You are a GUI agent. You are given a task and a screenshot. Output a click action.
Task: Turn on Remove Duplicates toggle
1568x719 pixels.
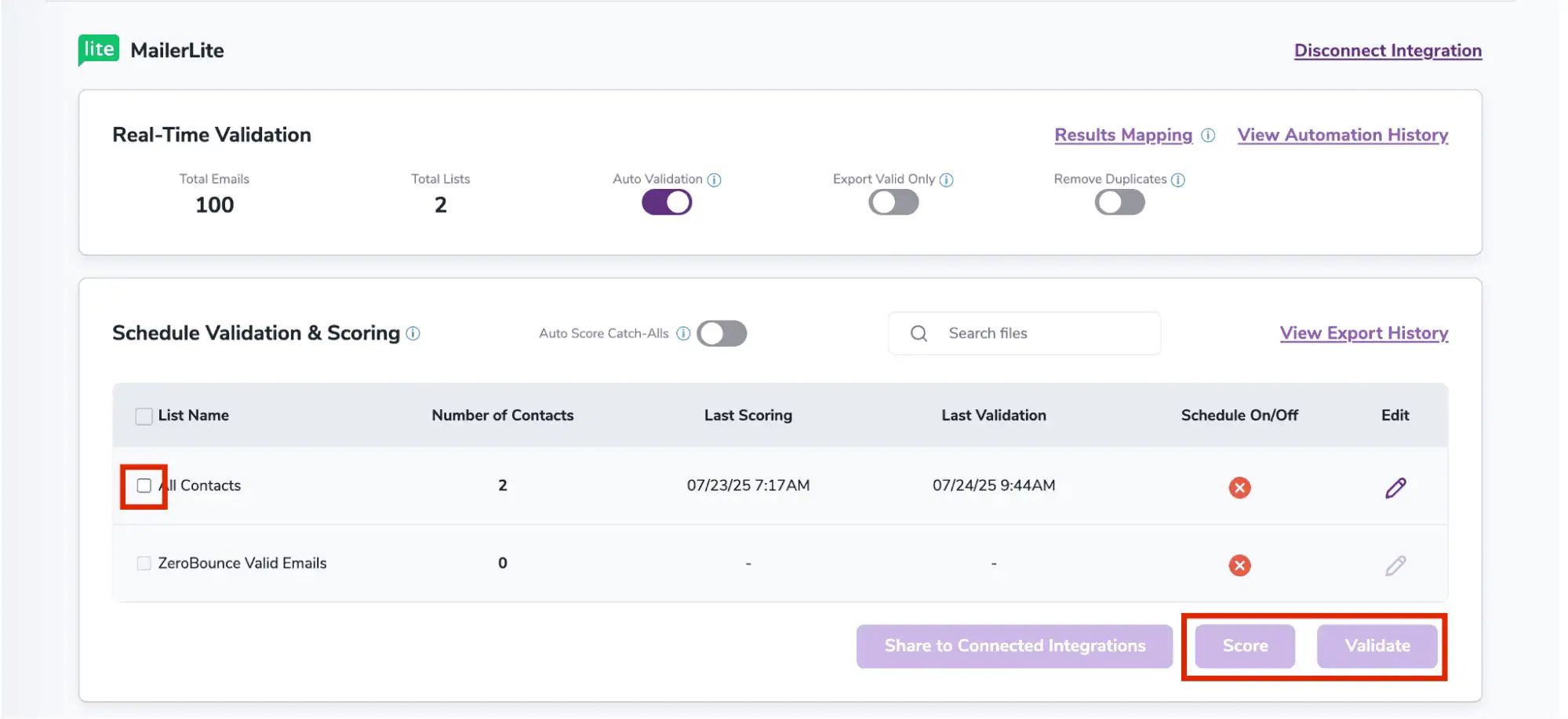(1119, 203)
